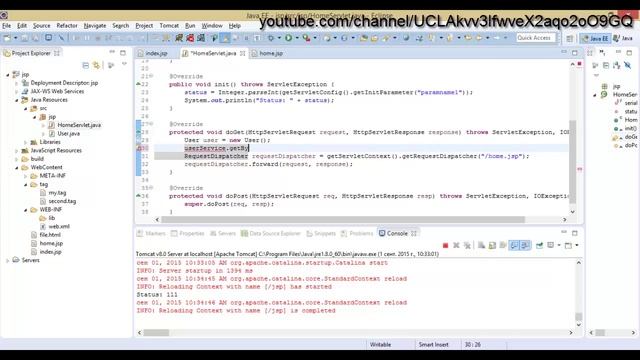
Task: Open the Source menu
Action: pos(42,25)
